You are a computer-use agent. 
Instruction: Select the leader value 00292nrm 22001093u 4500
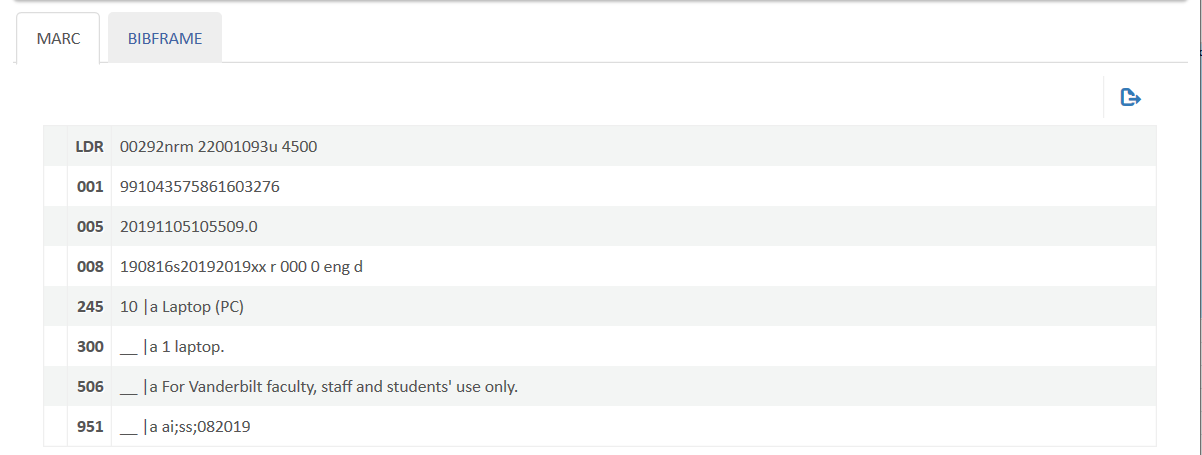click(x=218, y=146)
